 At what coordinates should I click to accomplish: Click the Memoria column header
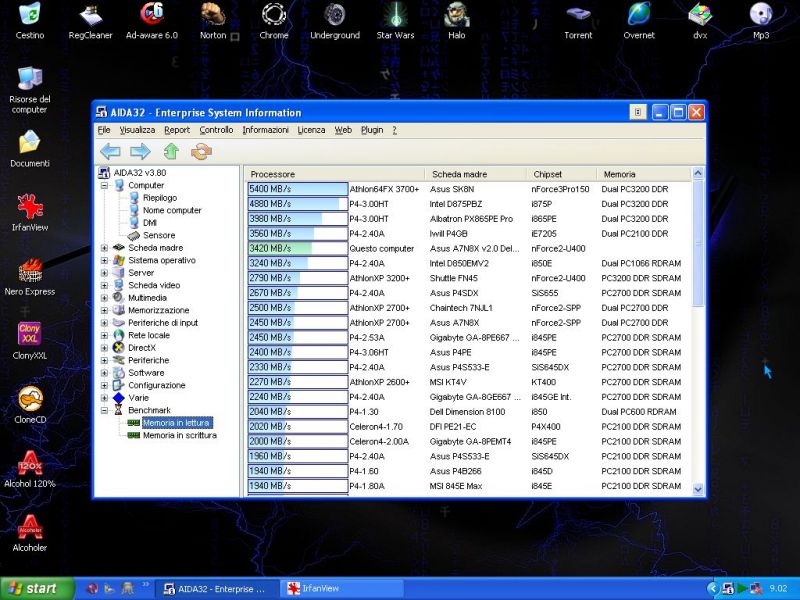[x=643, y=174]
